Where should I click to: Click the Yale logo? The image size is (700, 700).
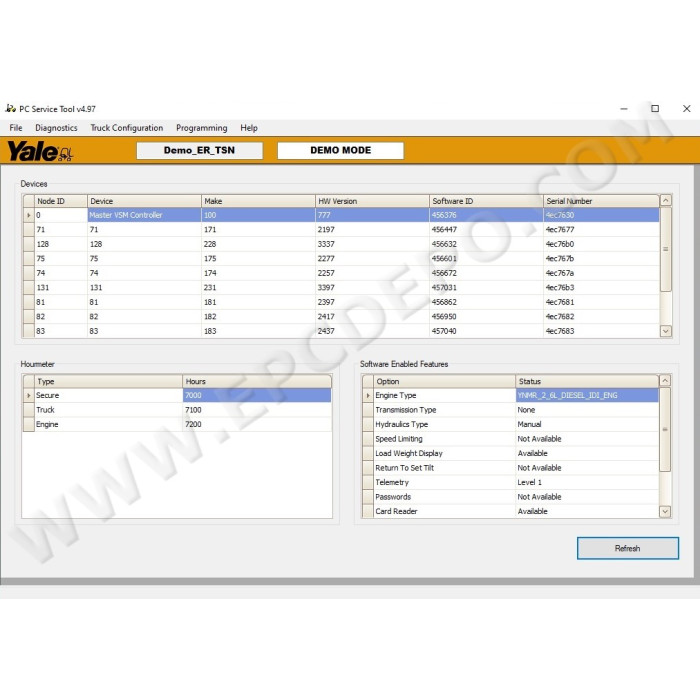tap(40, 151)
